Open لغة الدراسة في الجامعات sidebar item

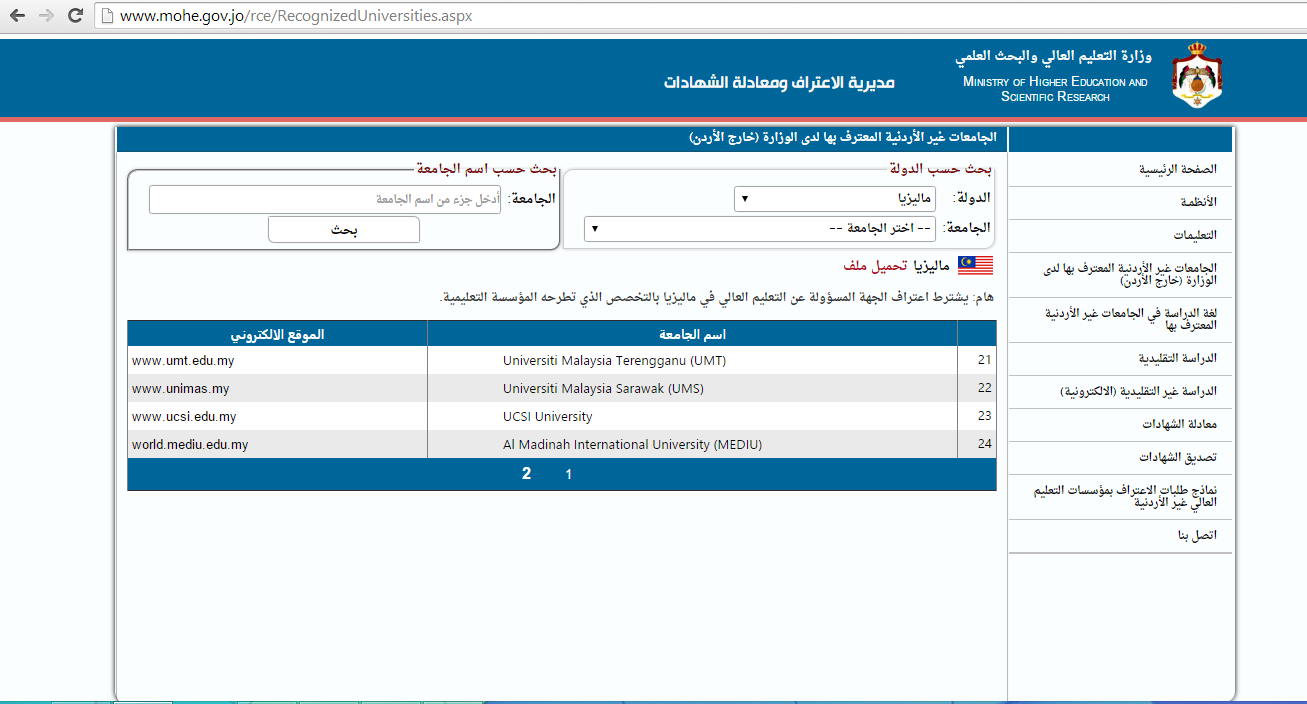pyautogui.click(x=1130, y=319)
